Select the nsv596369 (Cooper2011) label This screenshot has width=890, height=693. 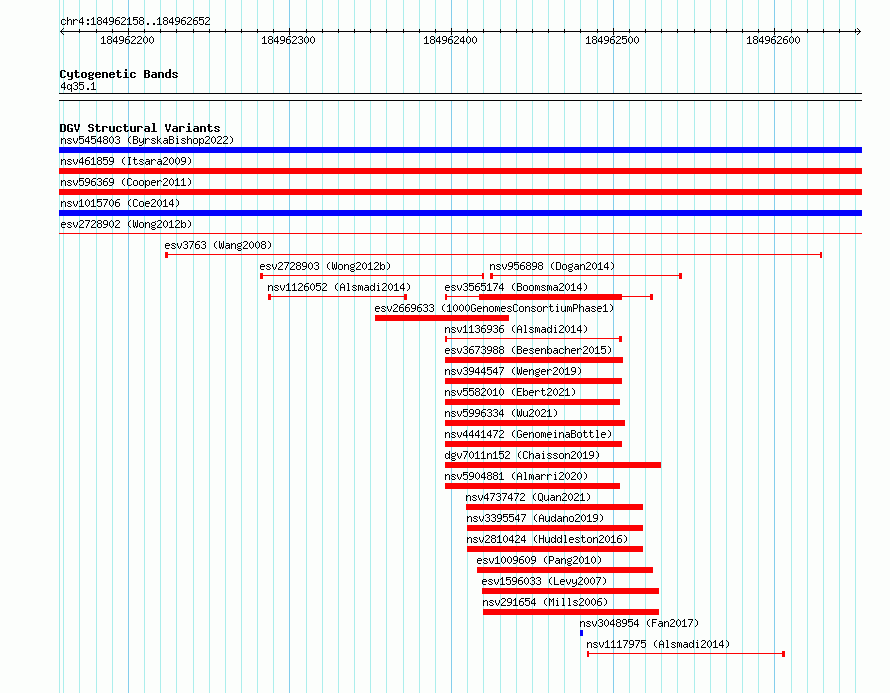pos(126,182)
